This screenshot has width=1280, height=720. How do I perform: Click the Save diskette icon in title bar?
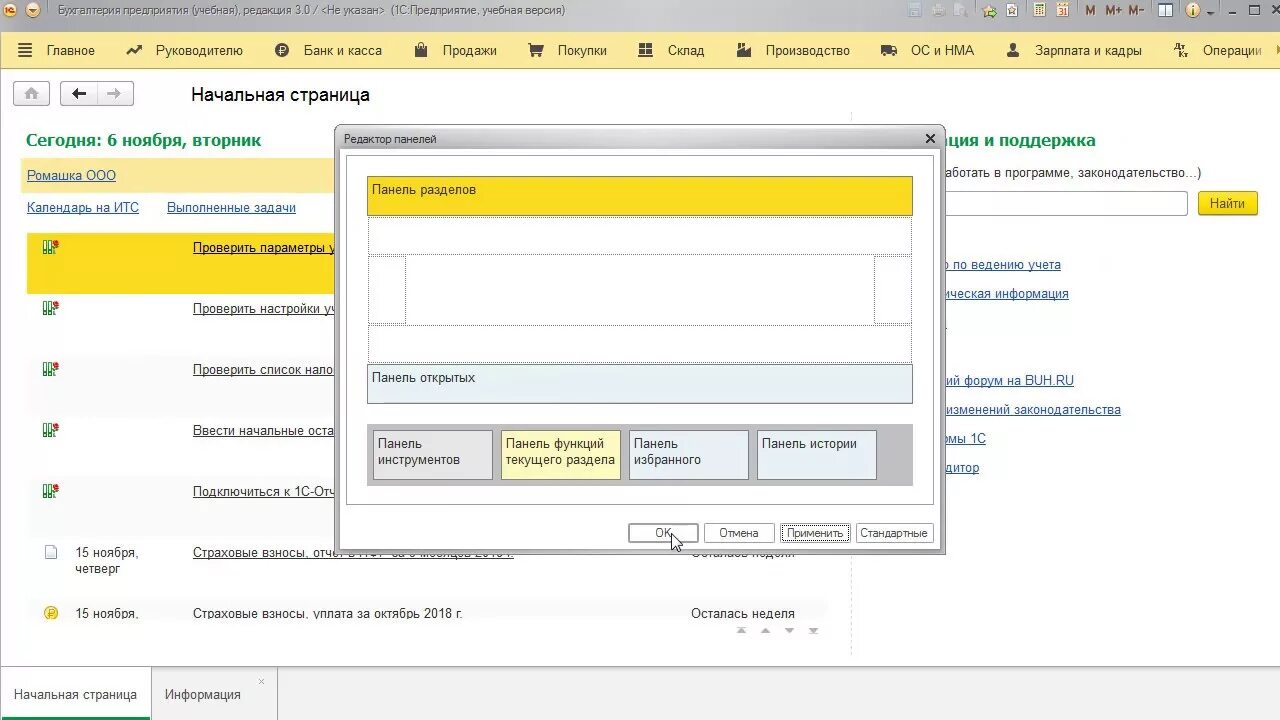(915, 10)
